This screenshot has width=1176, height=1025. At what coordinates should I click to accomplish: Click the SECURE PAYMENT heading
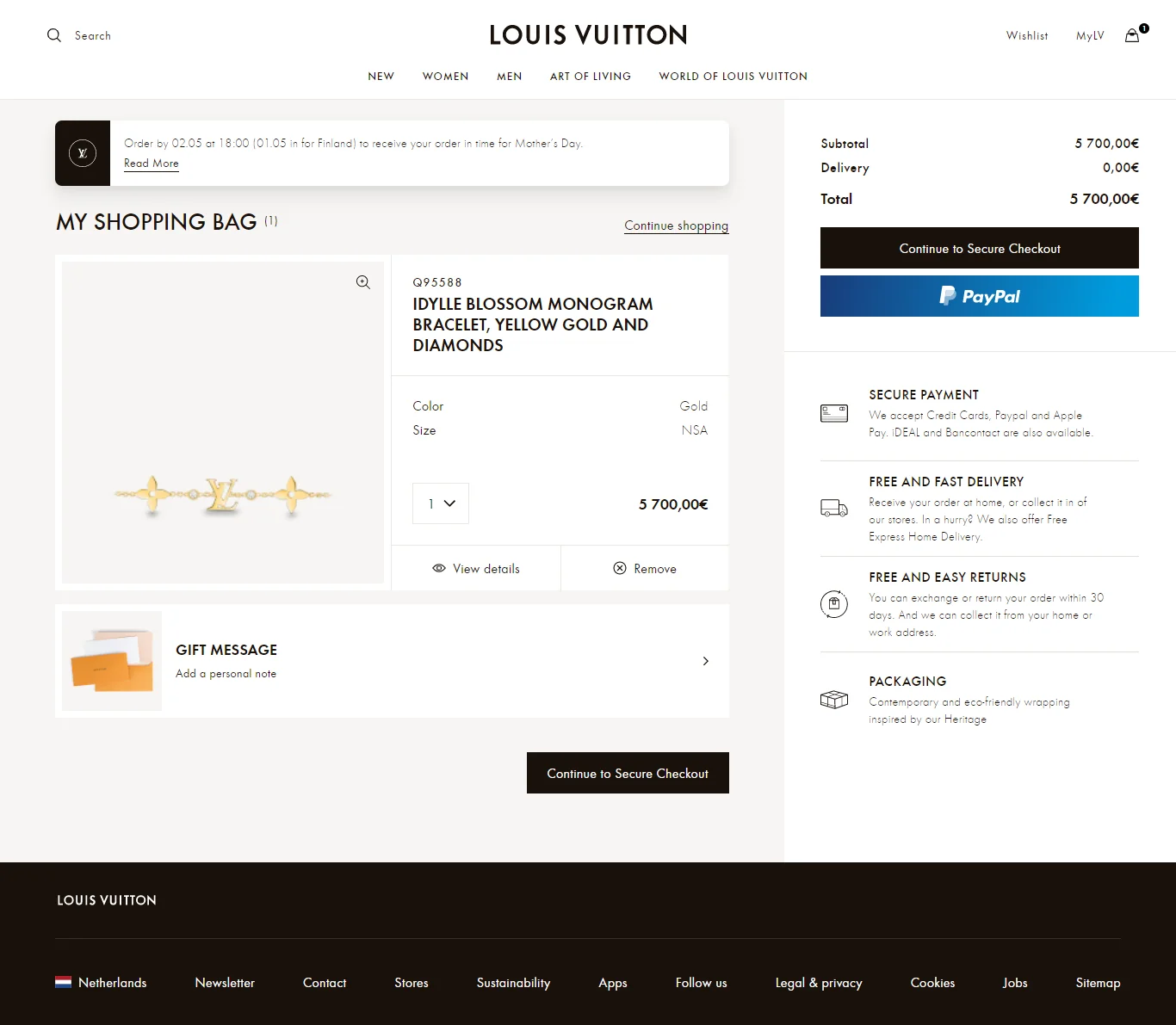pyautogui.click(x=924, y=395)
